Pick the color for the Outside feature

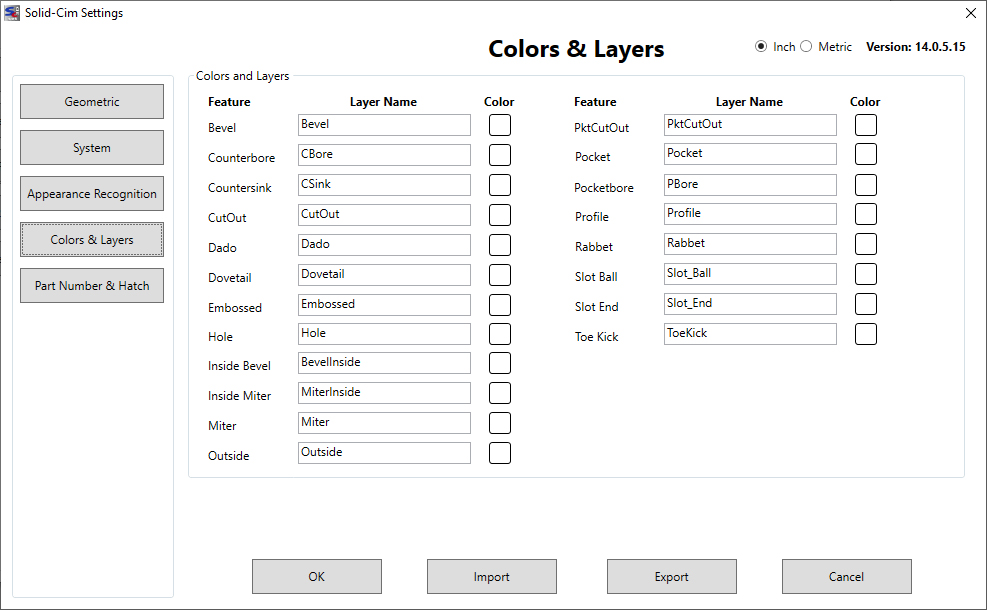coord(500,453)
